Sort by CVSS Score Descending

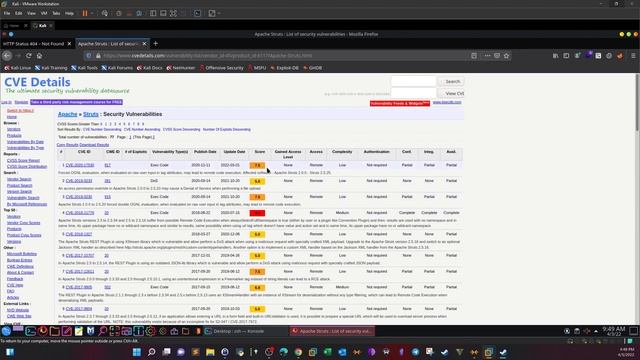(181, 129)
